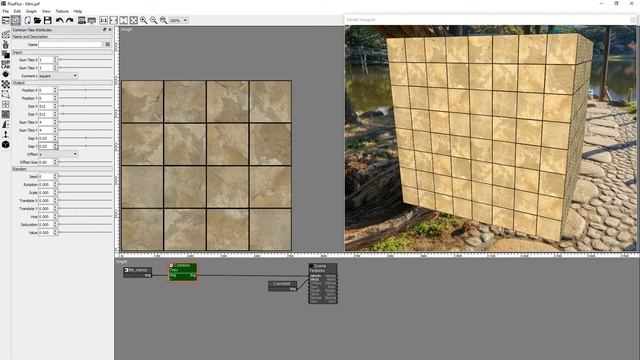Screen dimensions: 640x360
Task: Select the checker pattern icon in left sidebar
Action: 6,84
